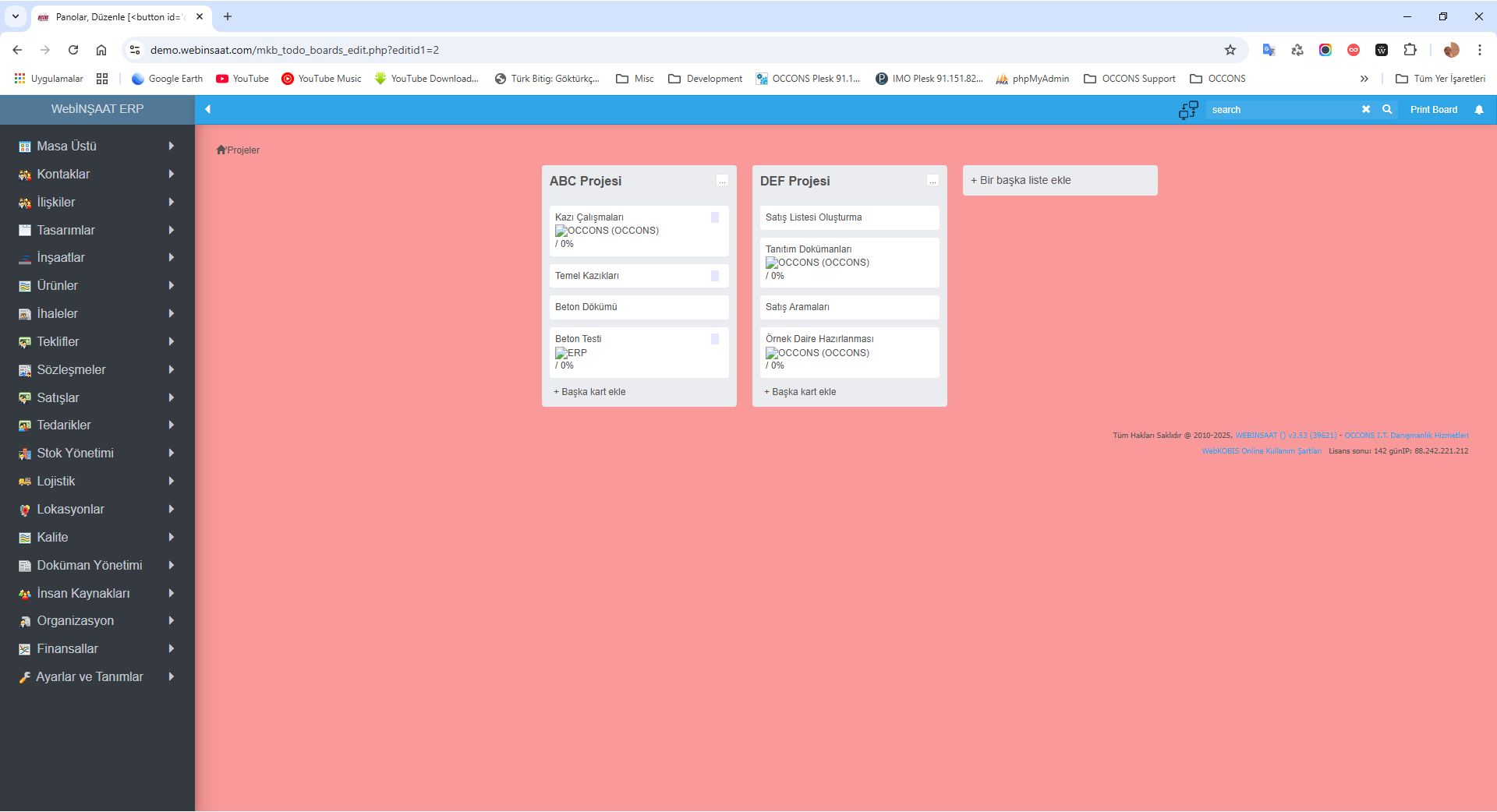This screenshot has height=812, width=1497.
Task: Toggle the checkbox on Kazı Çalışmaları card
Action: tap(715, 217)
